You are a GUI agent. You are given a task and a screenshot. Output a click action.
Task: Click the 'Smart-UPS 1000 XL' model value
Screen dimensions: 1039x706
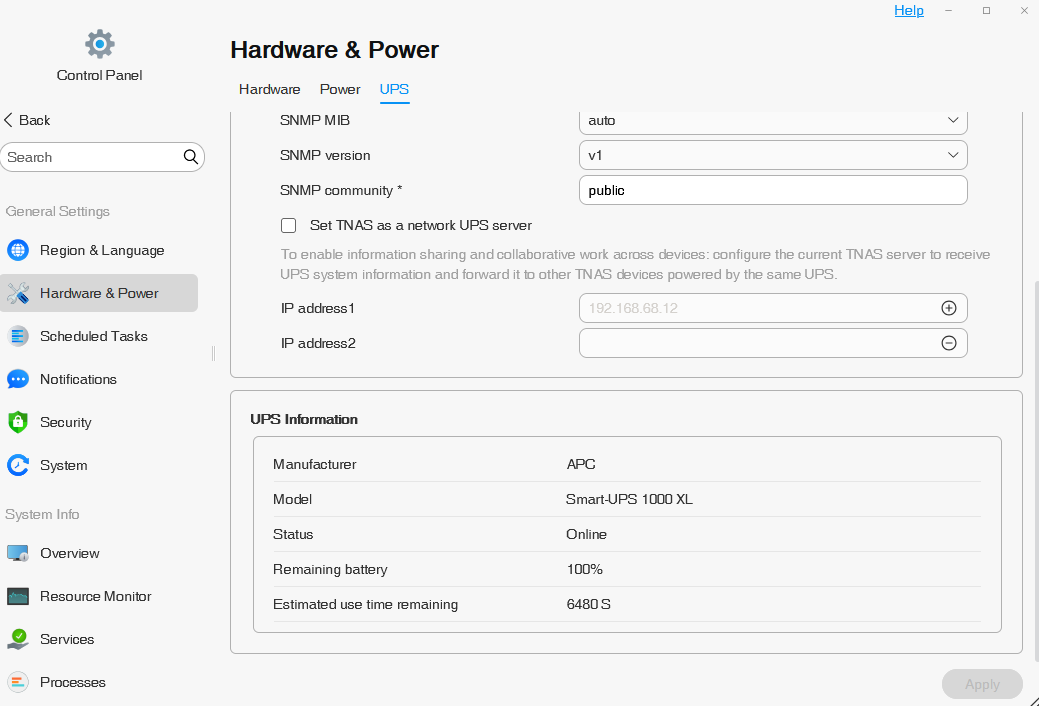coord(629,499)
